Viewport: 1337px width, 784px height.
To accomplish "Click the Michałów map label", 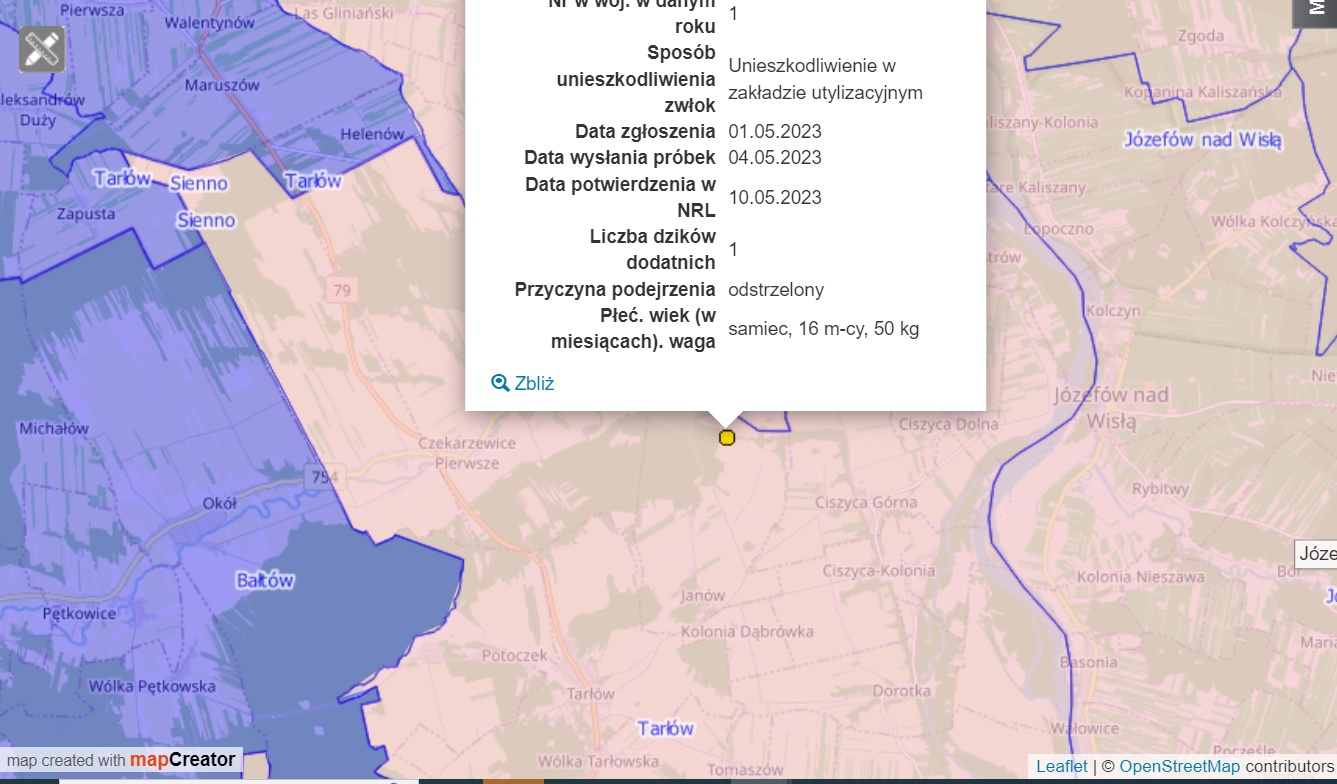I will pyautogui.click(x=54, y=428).
